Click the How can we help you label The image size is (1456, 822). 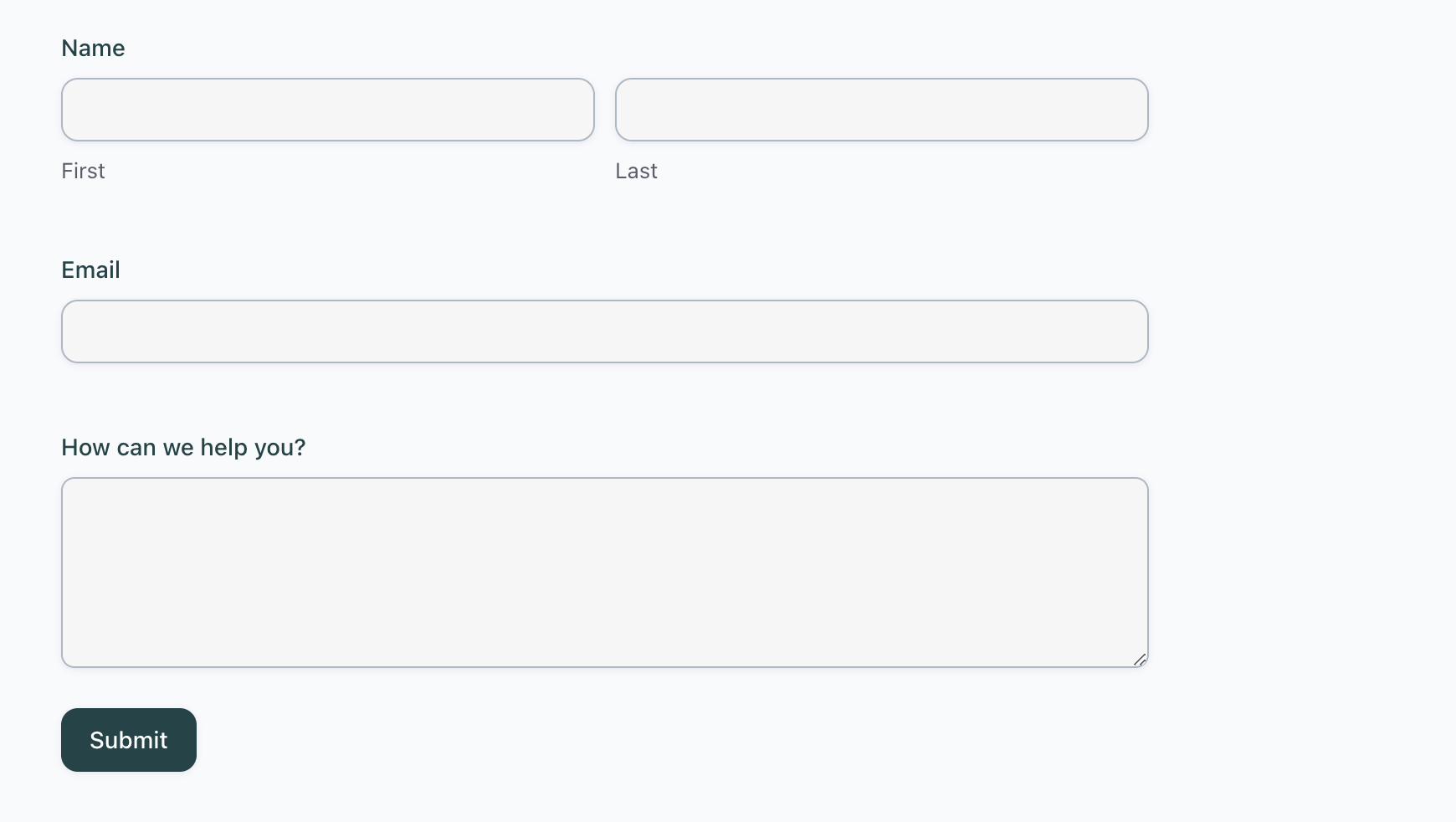click(182, 447)
